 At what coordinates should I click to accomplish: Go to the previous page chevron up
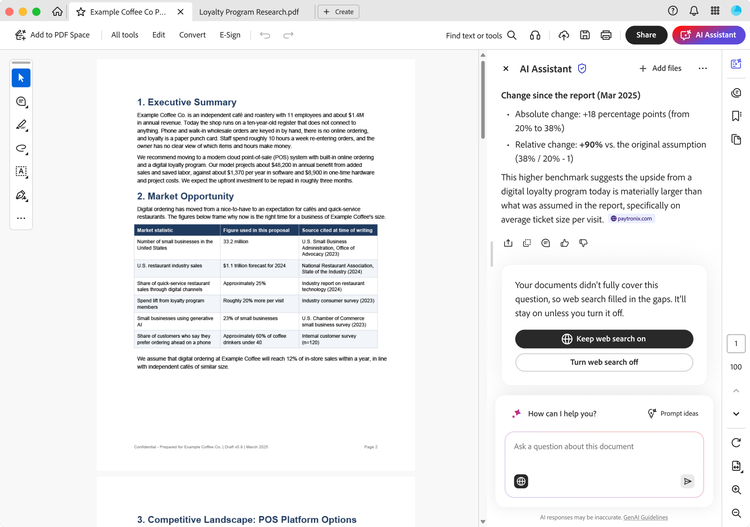736,390
